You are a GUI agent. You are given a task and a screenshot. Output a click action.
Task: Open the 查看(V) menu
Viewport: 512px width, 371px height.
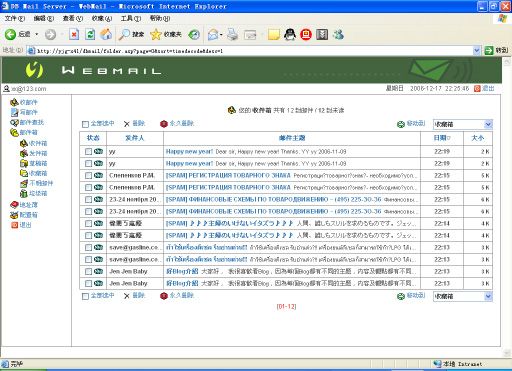pyautogui.click(x=73, y=18)
